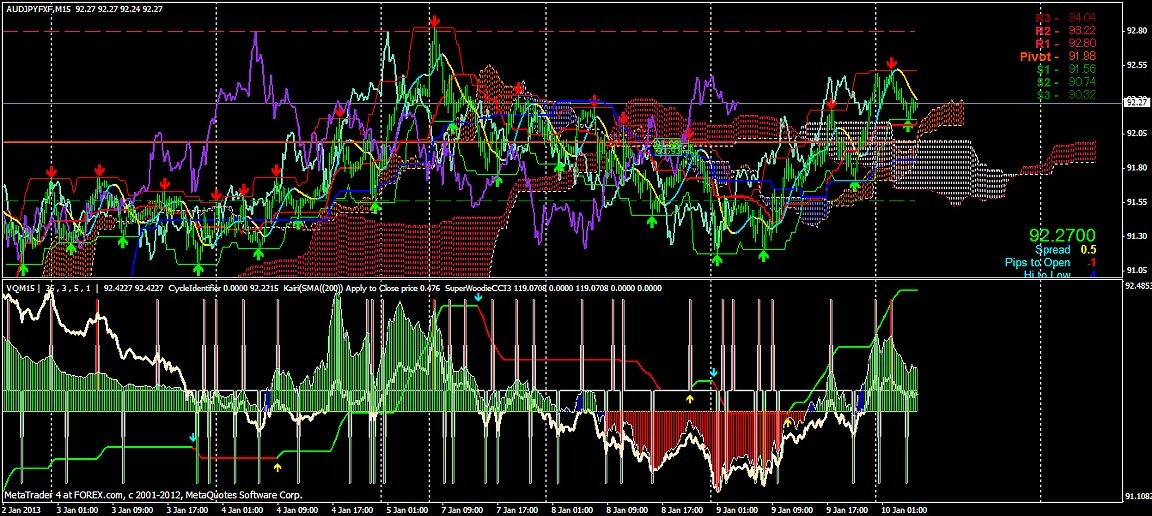
Task: Click the Hi to Low label
Action: [x=1047, y=275]
